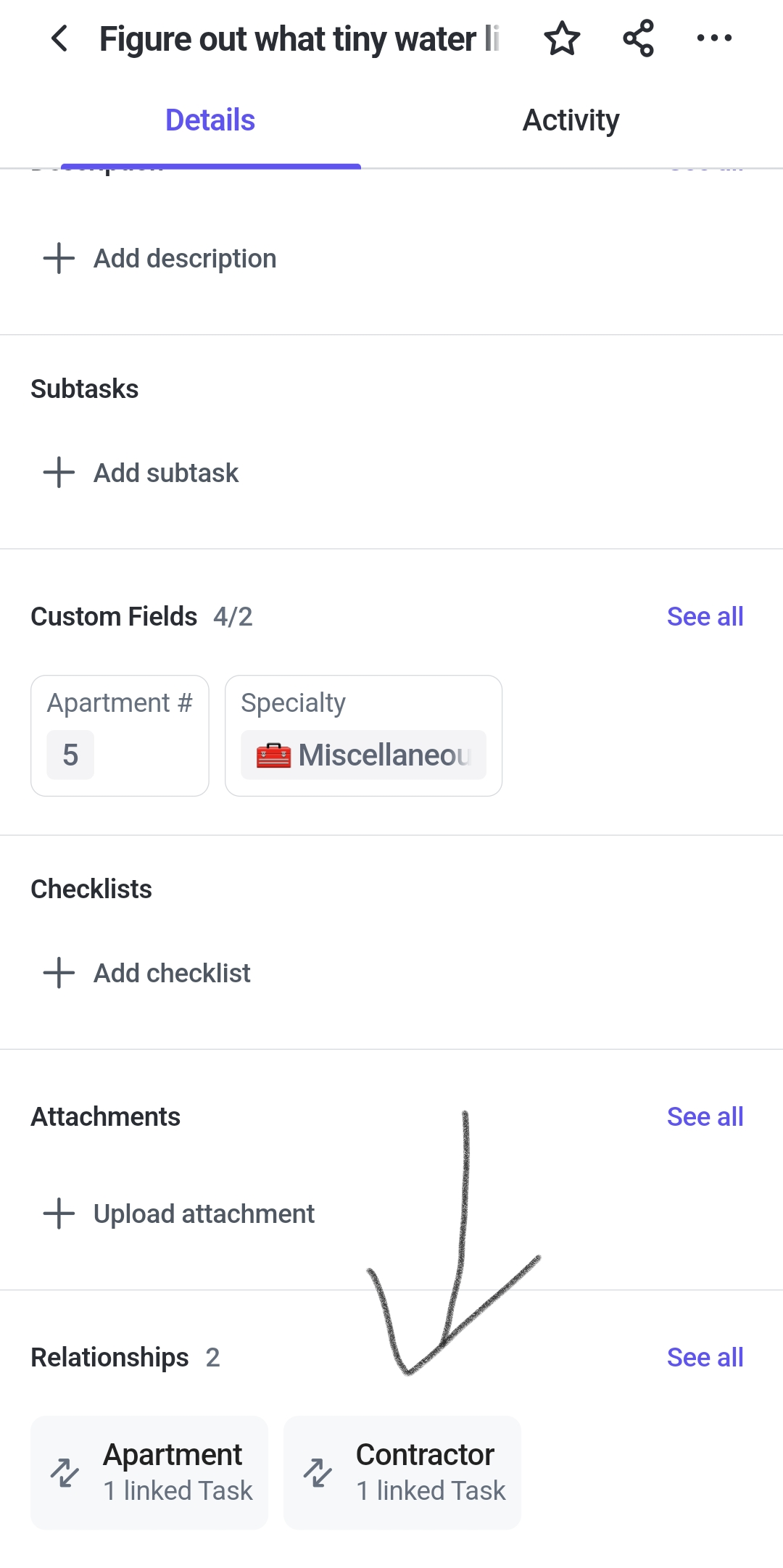See all Custom Fields
Image resolution: width=783 pixels, height=1568 pixels.
[705, 616]
